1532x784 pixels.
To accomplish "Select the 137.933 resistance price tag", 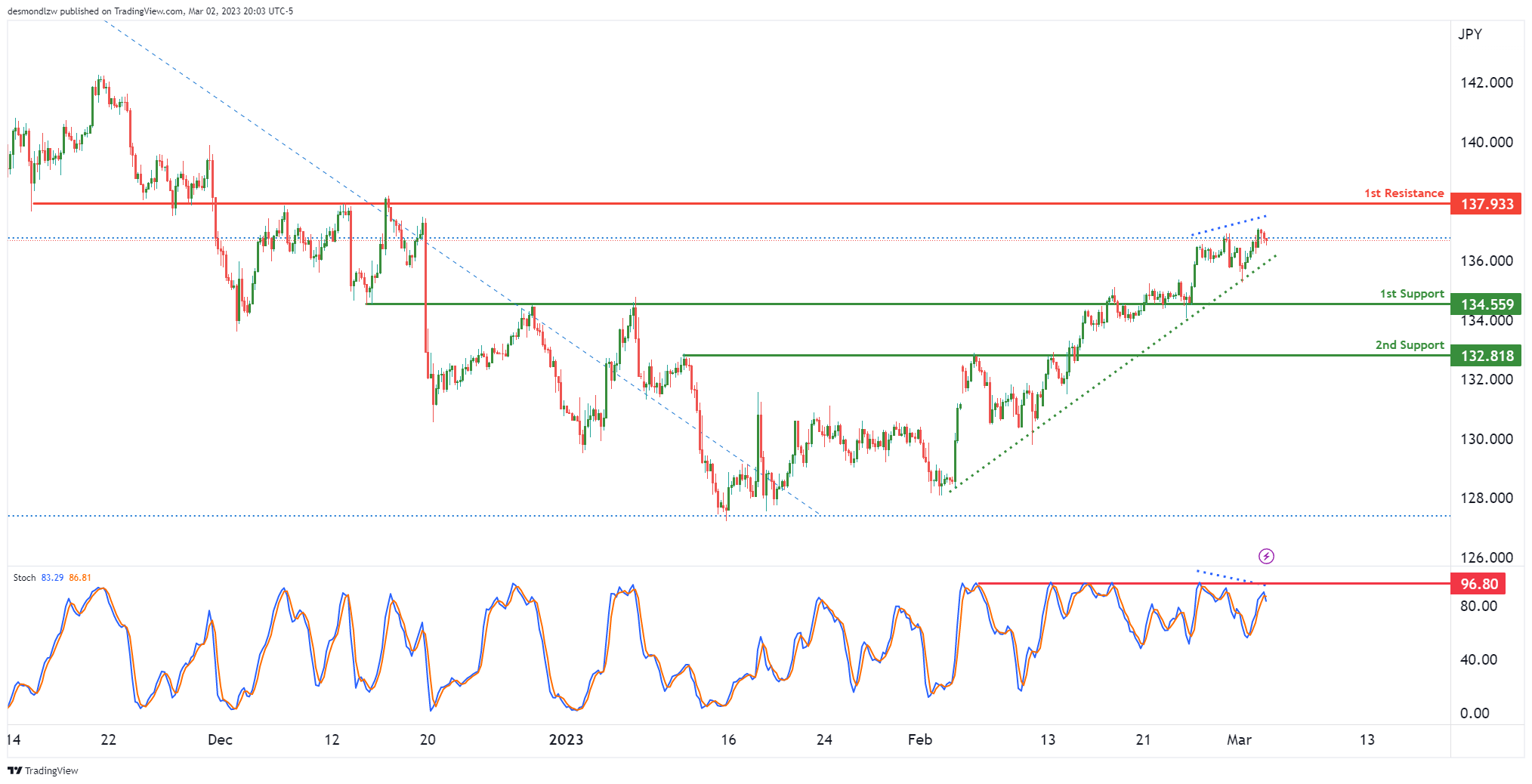I will 1486,204.
